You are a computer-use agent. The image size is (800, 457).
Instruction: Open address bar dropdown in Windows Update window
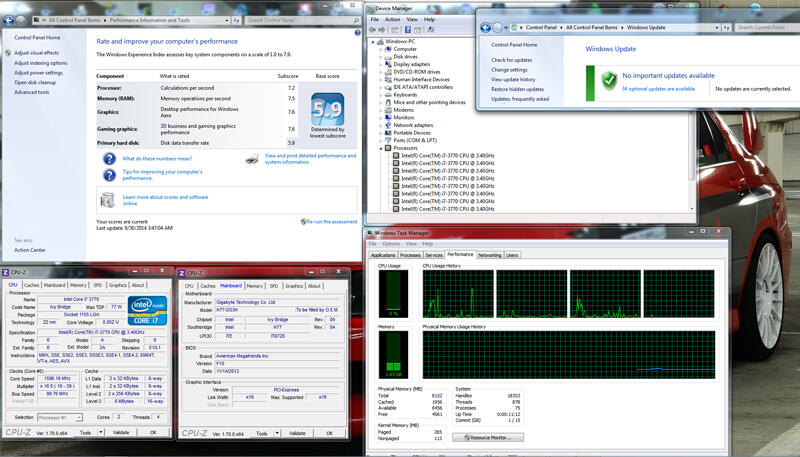pos(717,28)
